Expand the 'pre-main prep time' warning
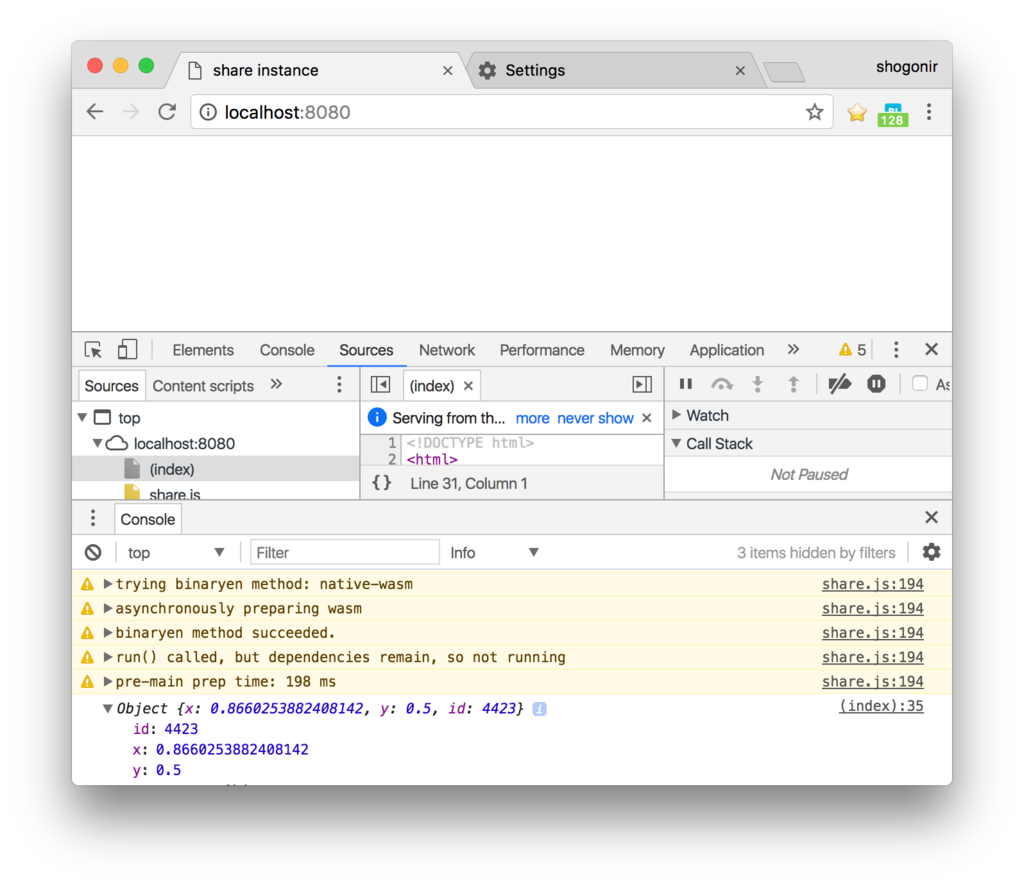Image resolution: width=1024 pixels, height=888 pixels. (x=108, y=682)
